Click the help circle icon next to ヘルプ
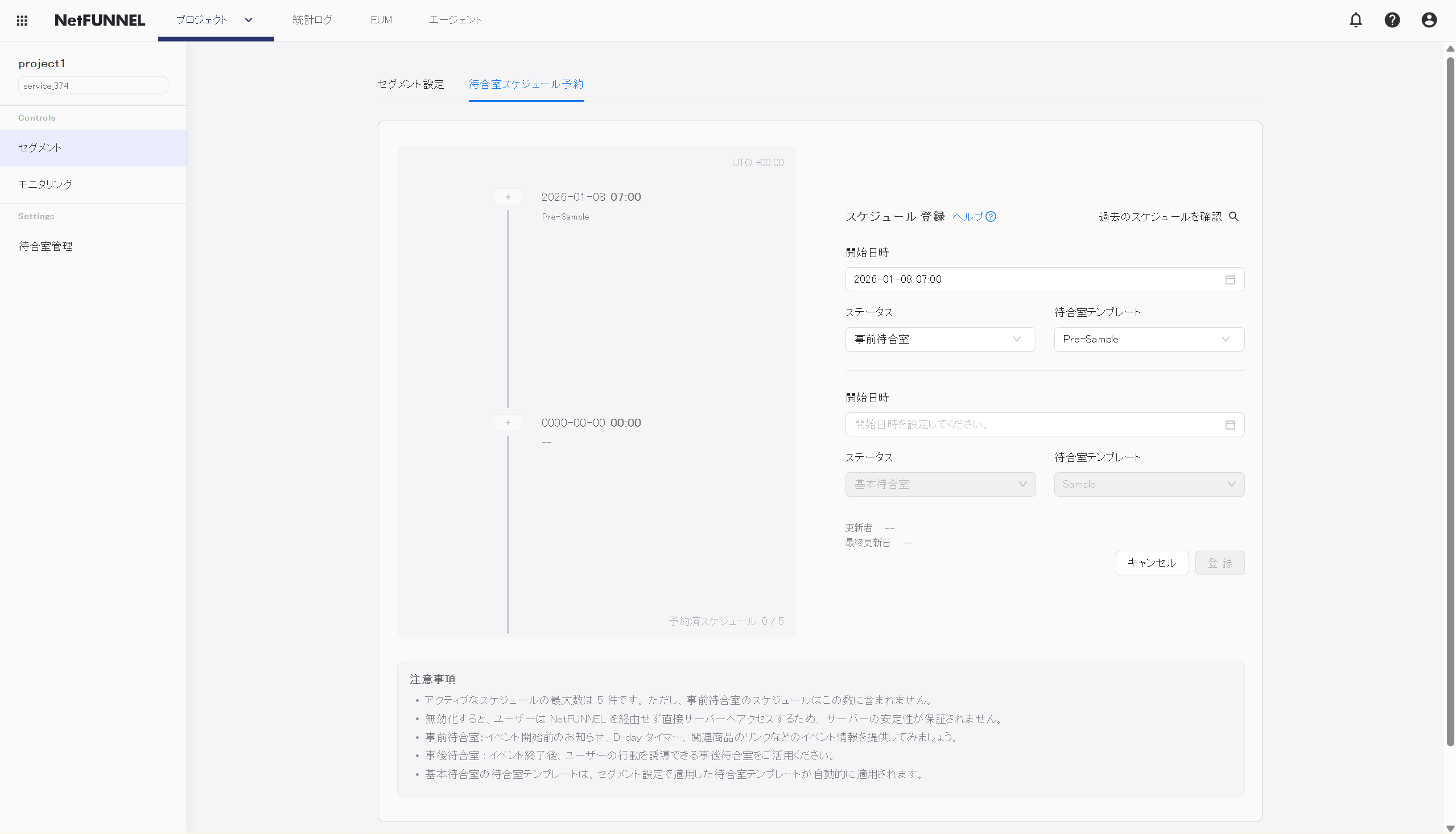 pyautogui.click(x=991, y=217)
